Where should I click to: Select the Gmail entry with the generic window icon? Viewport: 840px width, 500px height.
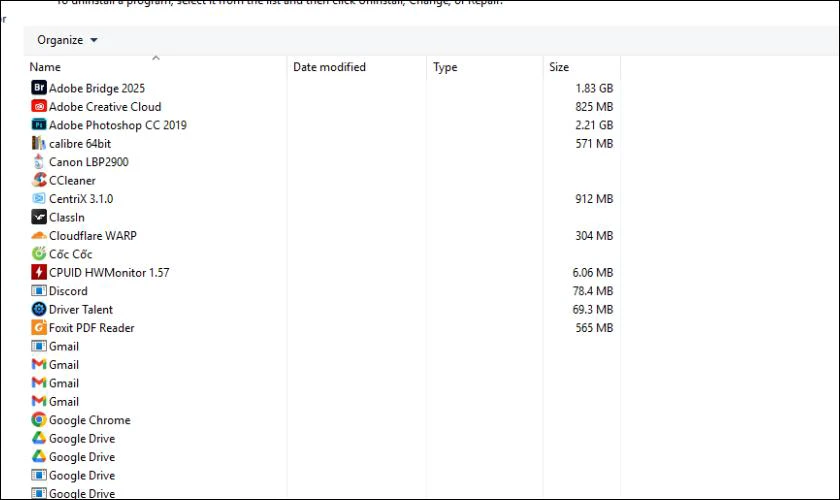[x=39, y=346]
